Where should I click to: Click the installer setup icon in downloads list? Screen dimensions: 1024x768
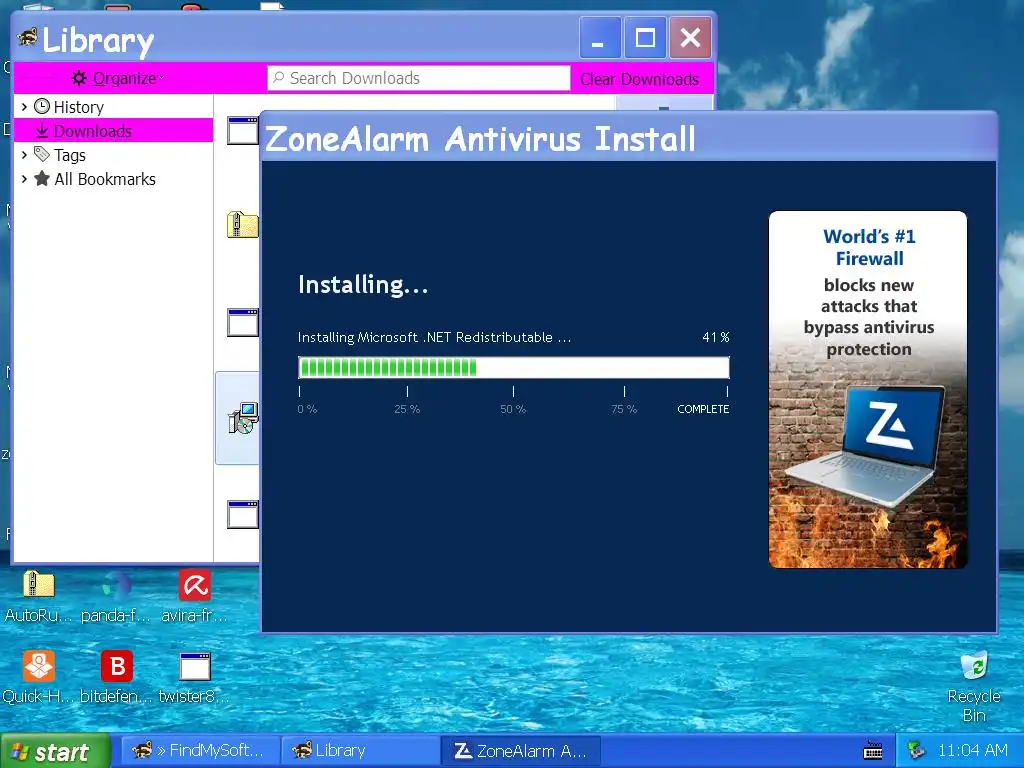tap(243, 419)
